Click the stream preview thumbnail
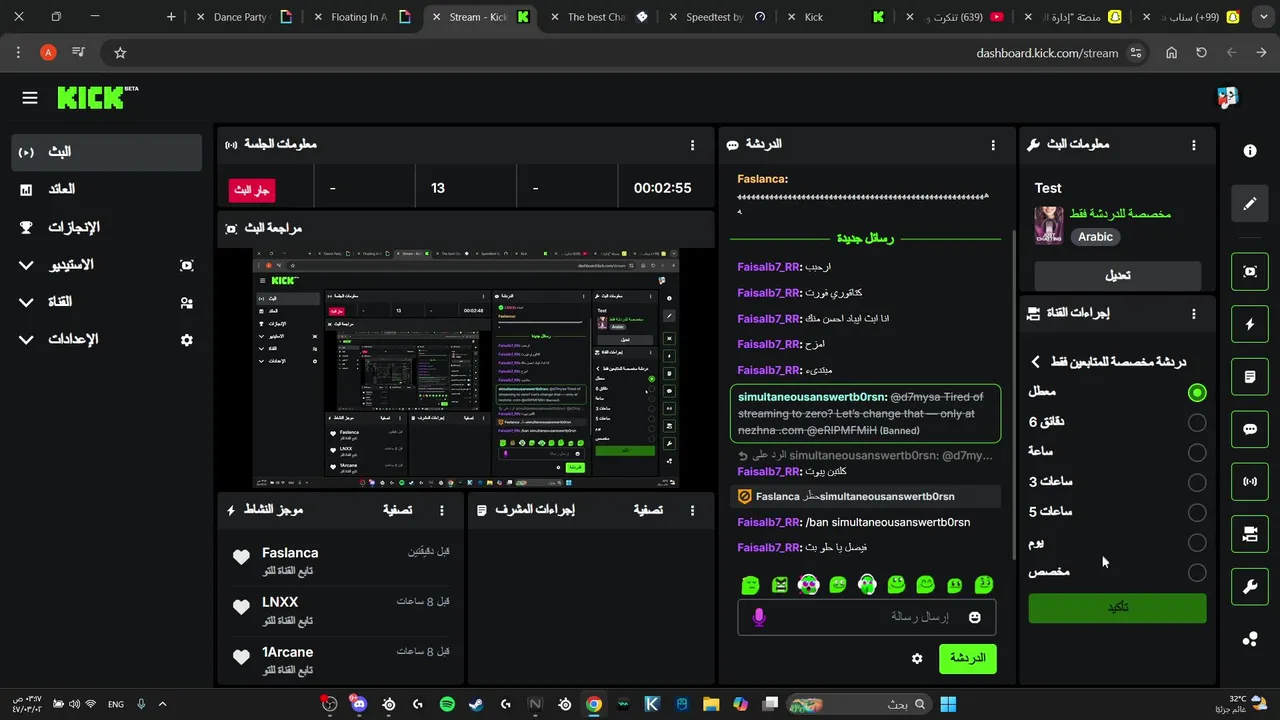Viewport: 1280px width, 720px height. pos(466,369)
